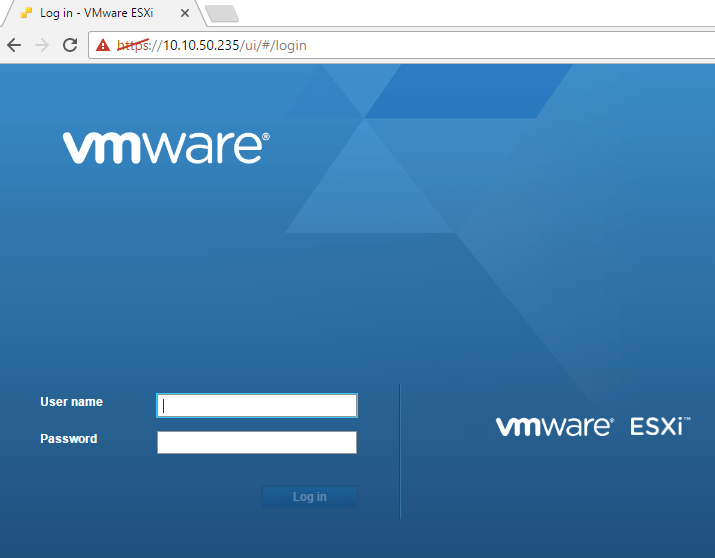Click the Log in button
This screenshot has width=715, height=558.
pyautogui.click(x=310, y=496)
